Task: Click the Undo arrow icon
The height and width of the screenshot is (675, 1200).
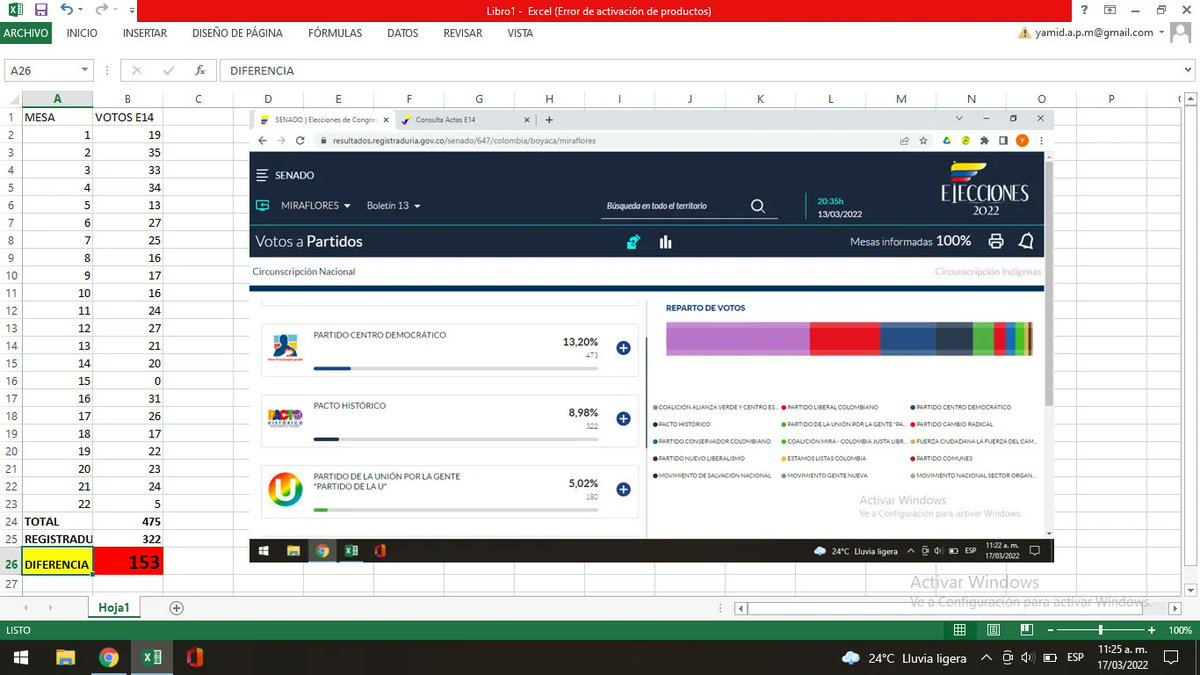Action: click(x=67, y=10)
